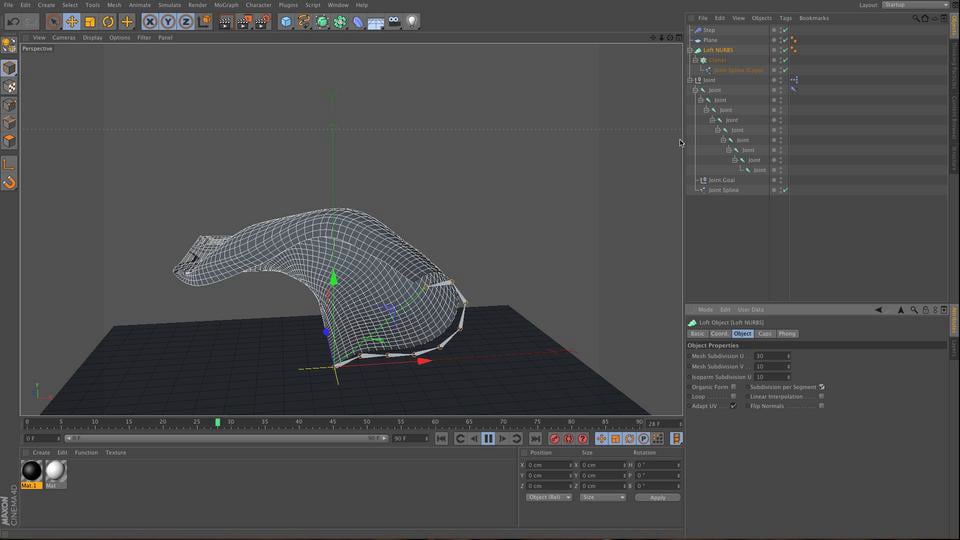This screenshot has height=540, width=960.
Task: Uncheck the Adapt UV checkbox
Action: point(733,406)
